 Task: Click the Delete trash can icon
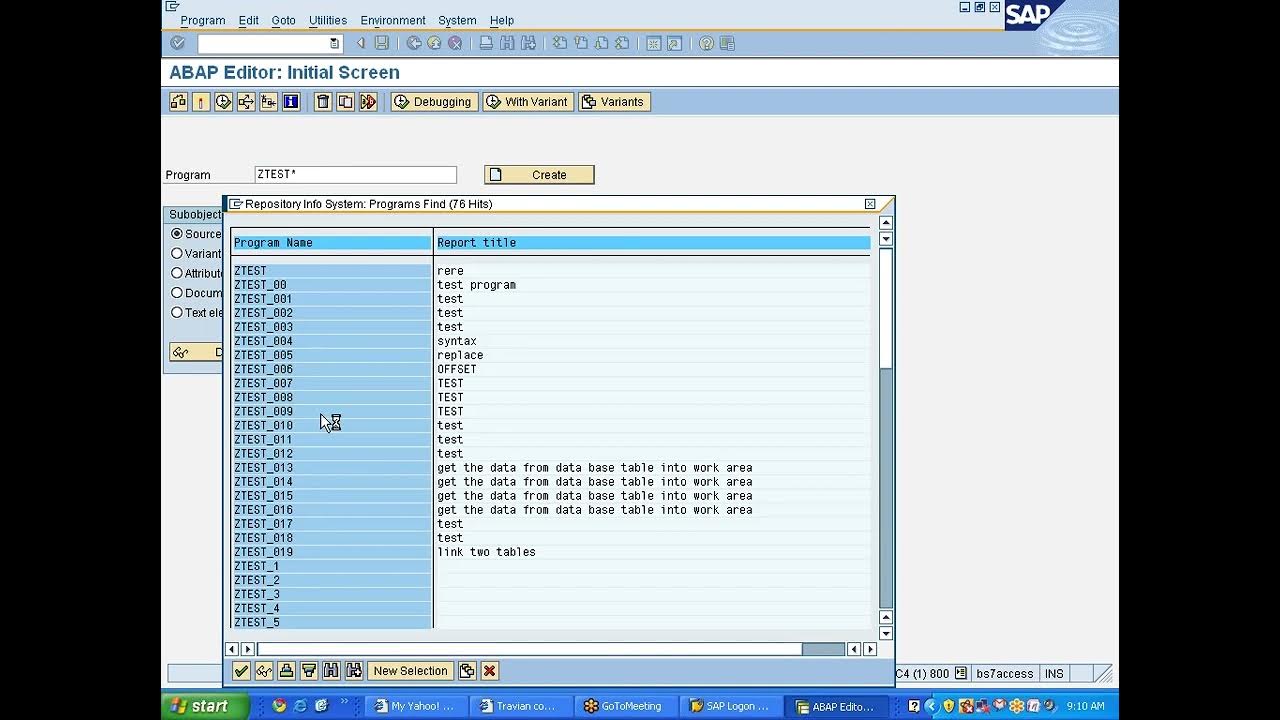pos(323,101)
